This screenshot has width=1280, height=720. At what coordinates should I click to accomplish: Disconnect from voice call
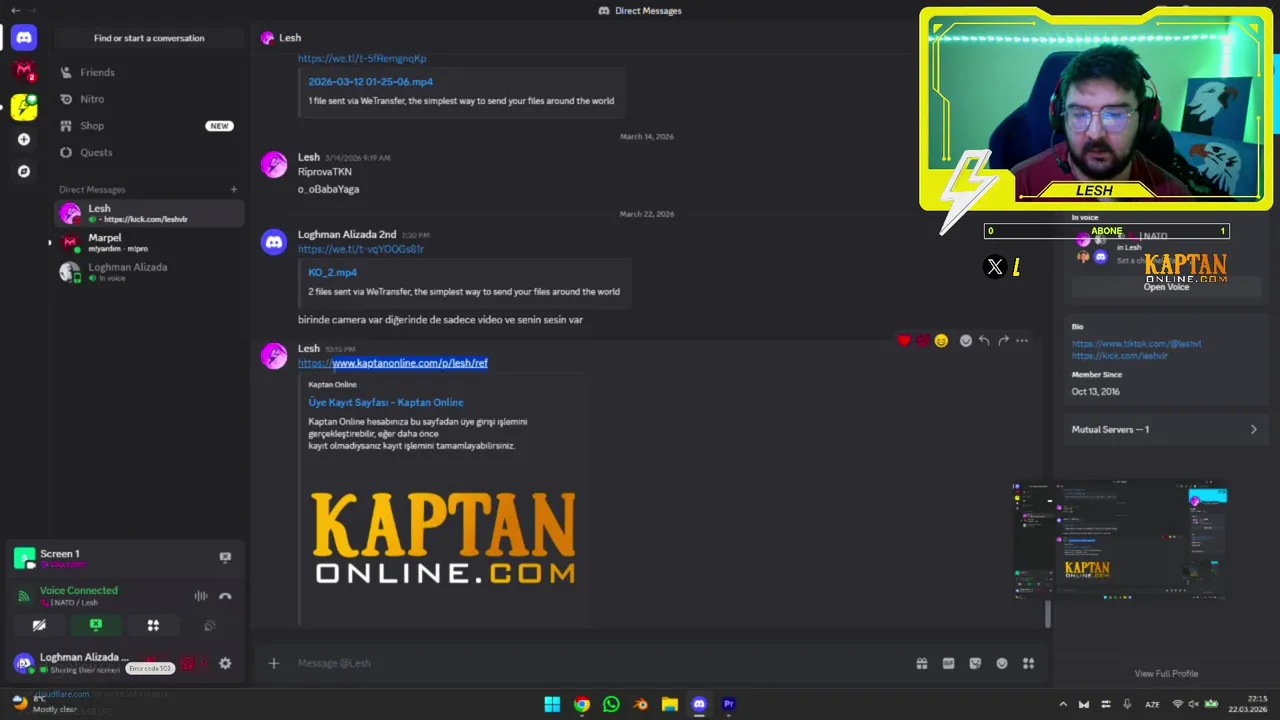tap(225, 596)
